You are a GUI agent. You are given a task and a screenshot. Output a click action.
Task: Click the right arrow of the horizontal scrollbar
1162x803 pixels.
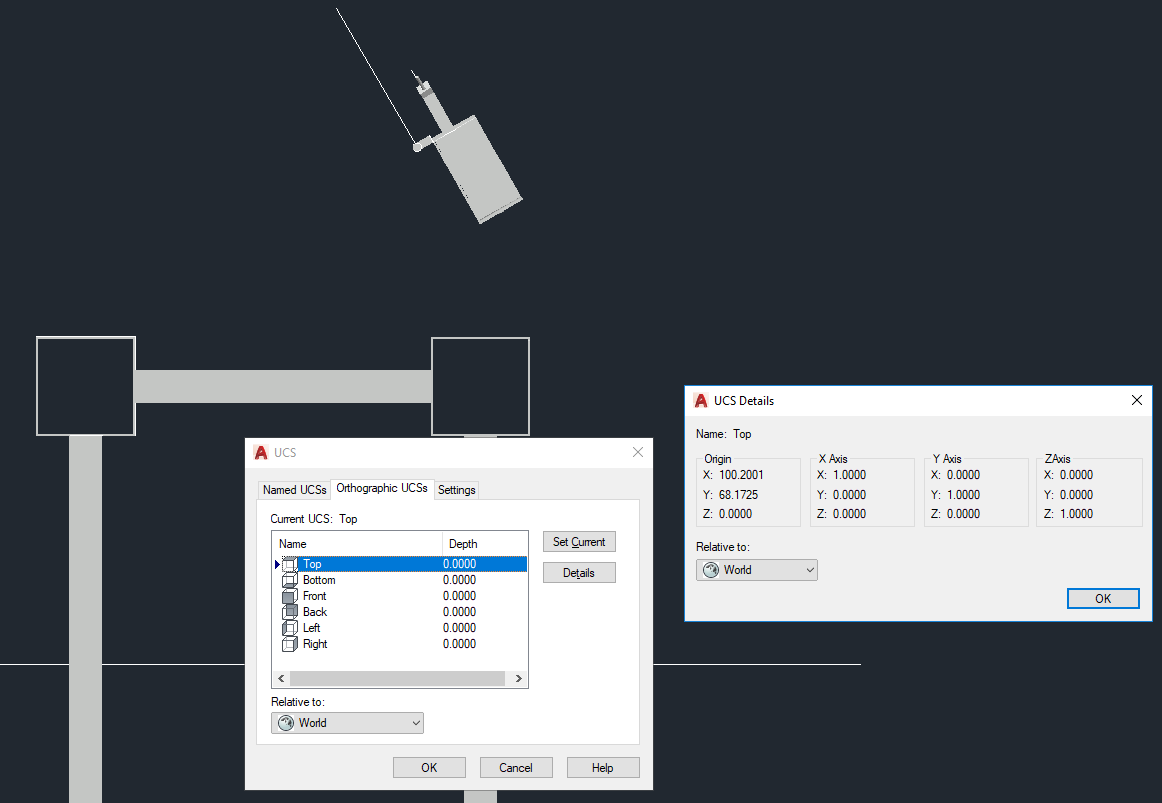(x=518, y=678)
